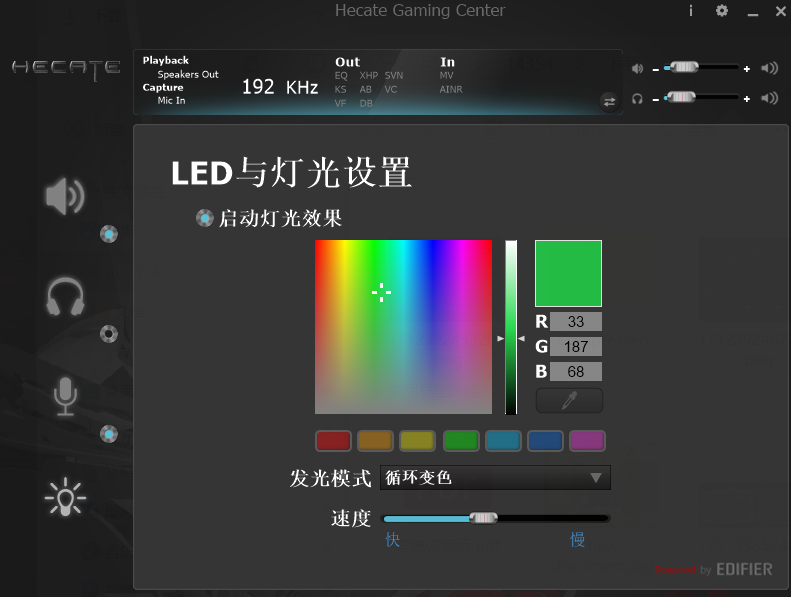The width and height of the screenshot is (791, 597).
Task: Decrease speaker volume with minus
Action: click(x=655, y=70)
